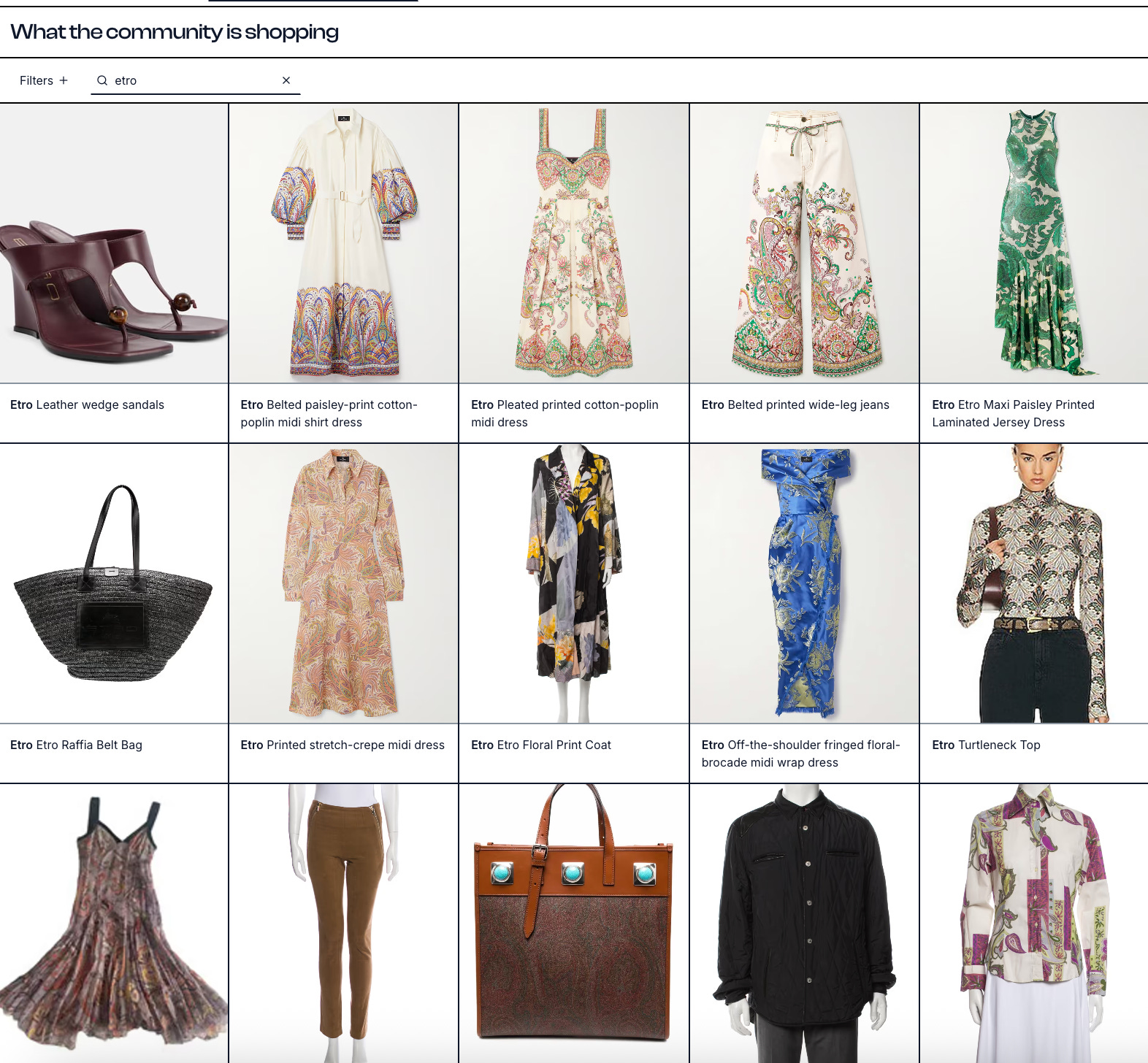Click 'Belted paisley-print cotton-poplin midi shirt dress' title
1148x1063 pixels.
coord(329,413)
